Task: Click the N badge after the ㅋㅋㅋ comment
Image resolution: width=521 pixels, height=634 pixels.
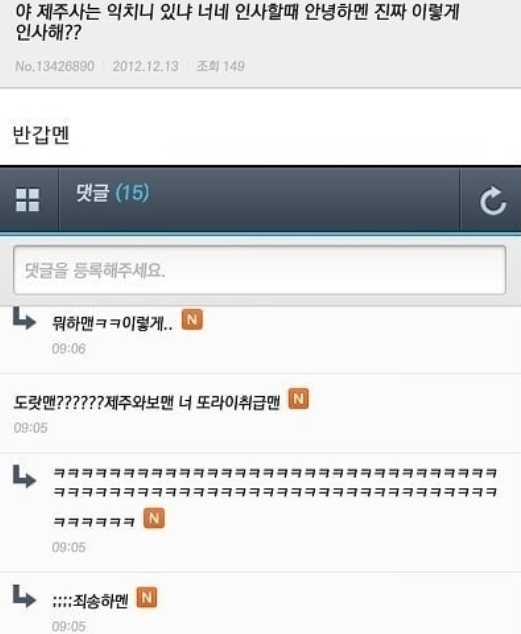Action: pyautogui.click(x=154, y=518)
